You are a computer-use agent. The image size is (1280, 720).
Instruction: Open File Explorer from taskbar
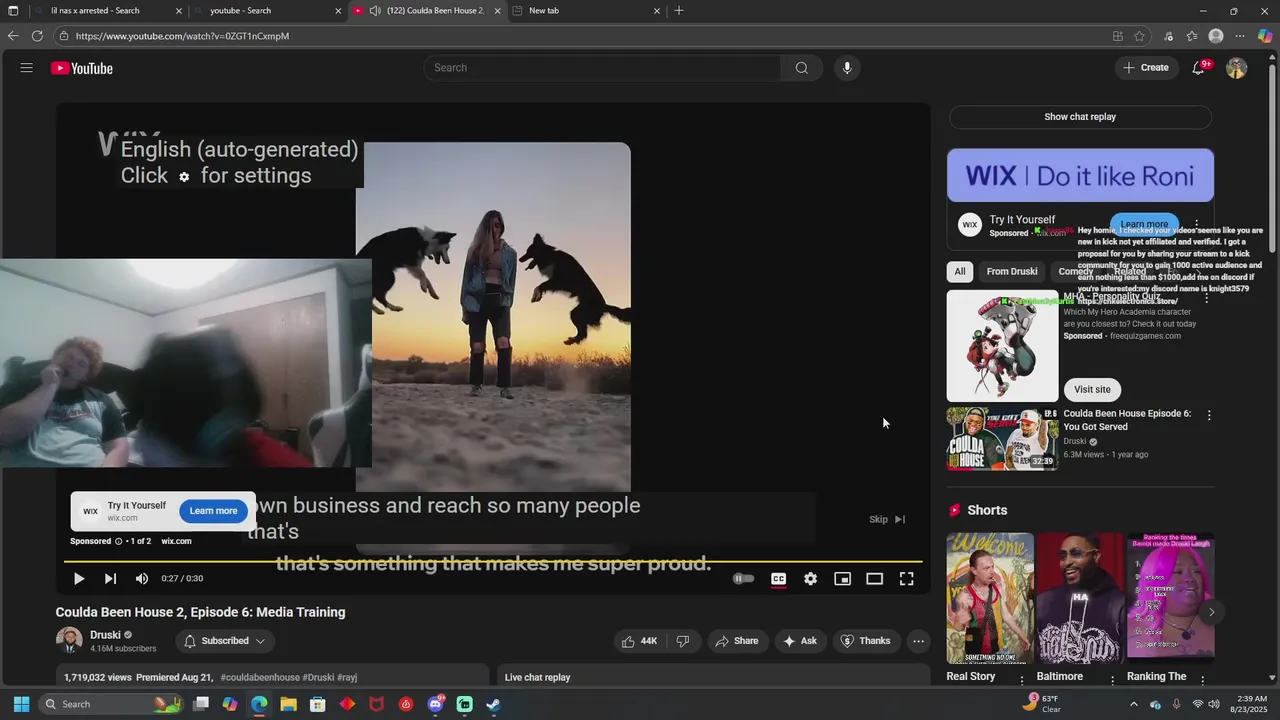[x=288, y=704]
